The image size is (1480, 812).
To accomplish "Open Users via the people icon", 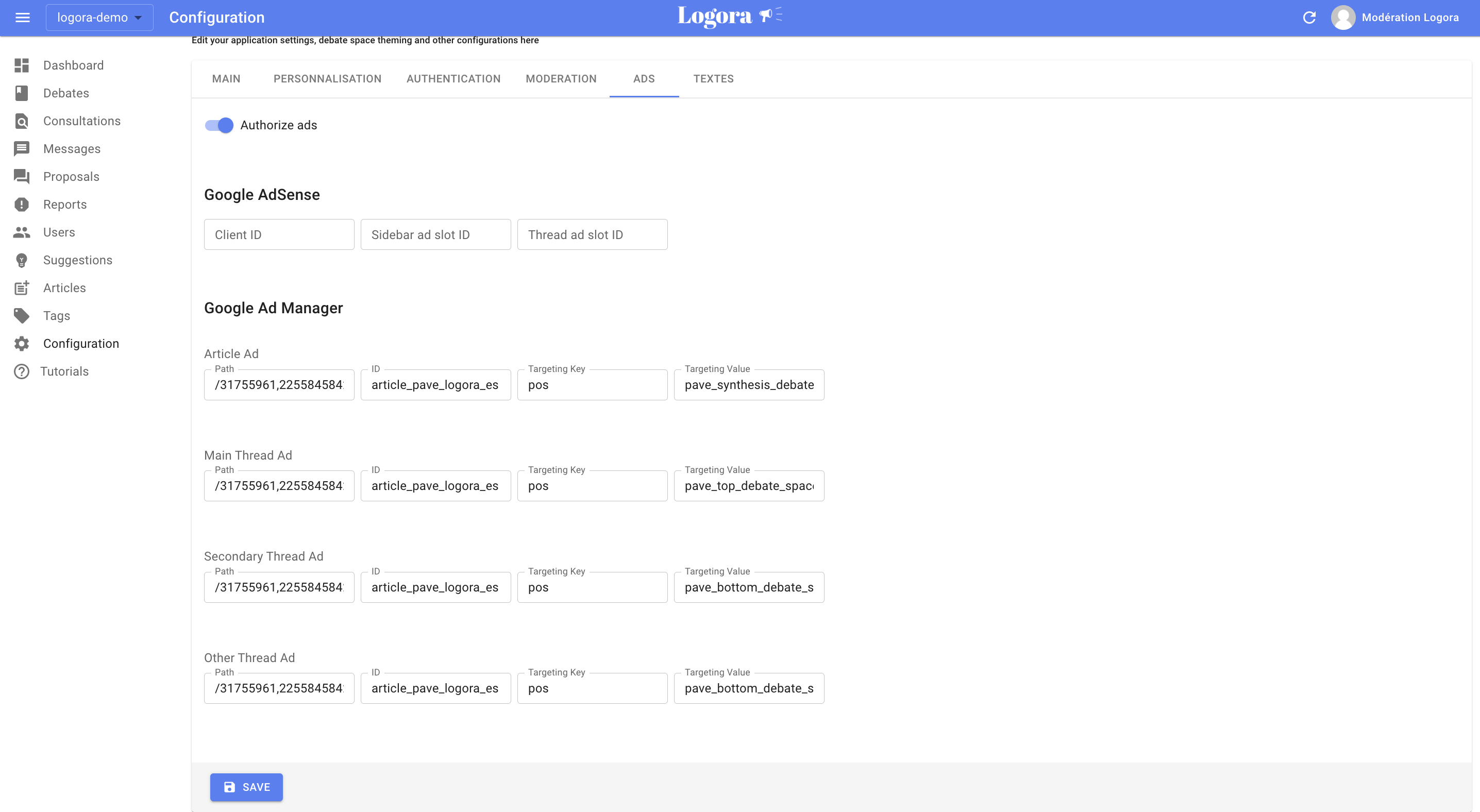I will tap(22, 232).
